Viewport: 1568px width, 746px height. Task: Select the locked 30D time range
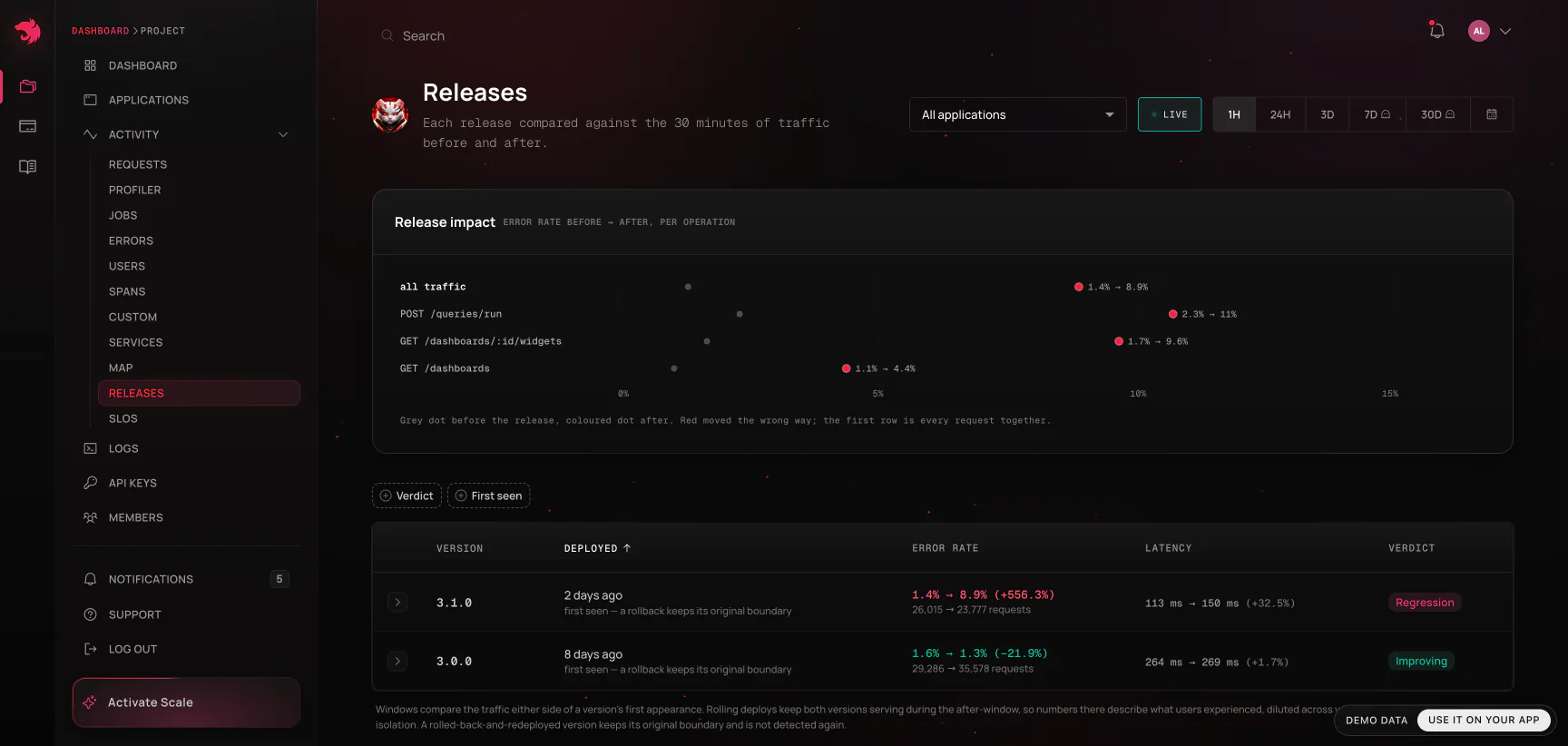1438,114
